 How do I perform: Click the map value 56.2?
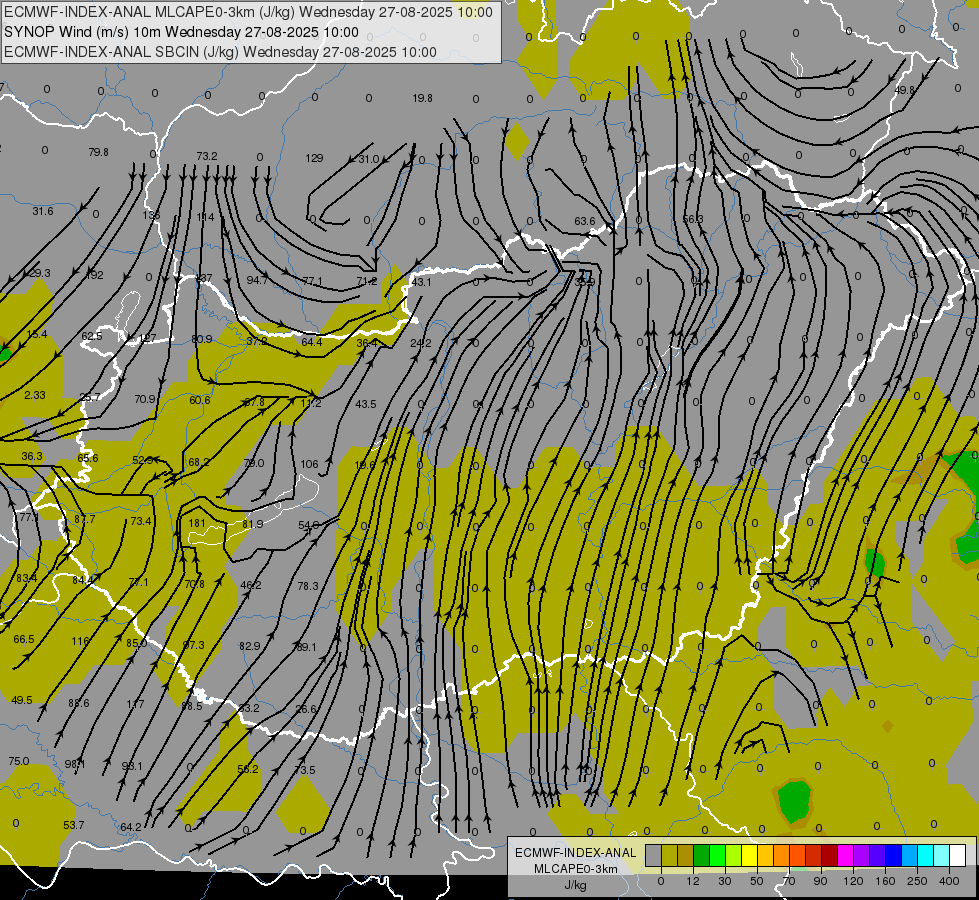[x=248, y=769]
